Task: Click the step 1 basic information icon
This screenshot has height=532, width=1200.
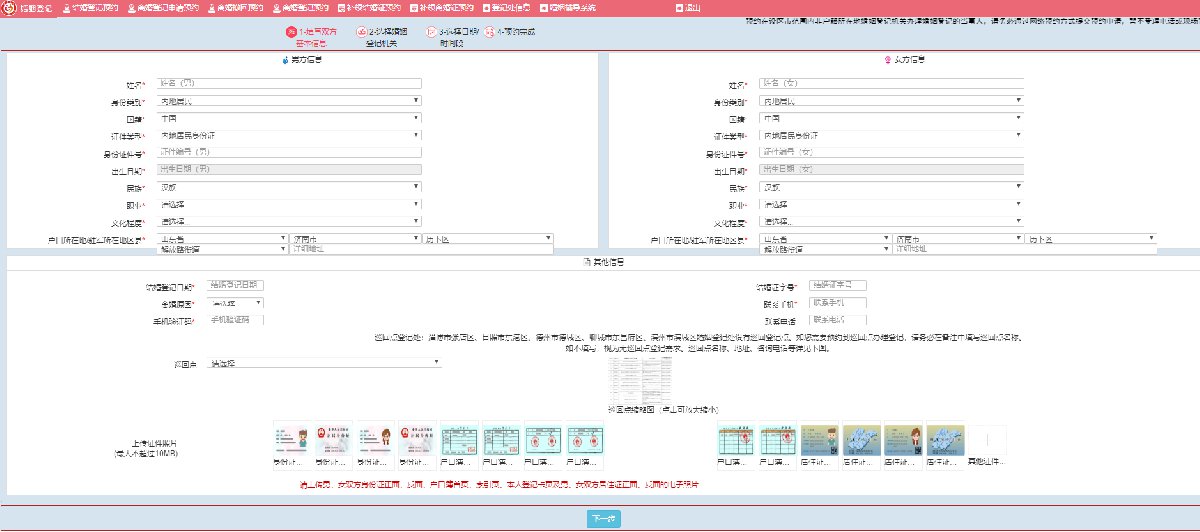Action: [291, 32]
